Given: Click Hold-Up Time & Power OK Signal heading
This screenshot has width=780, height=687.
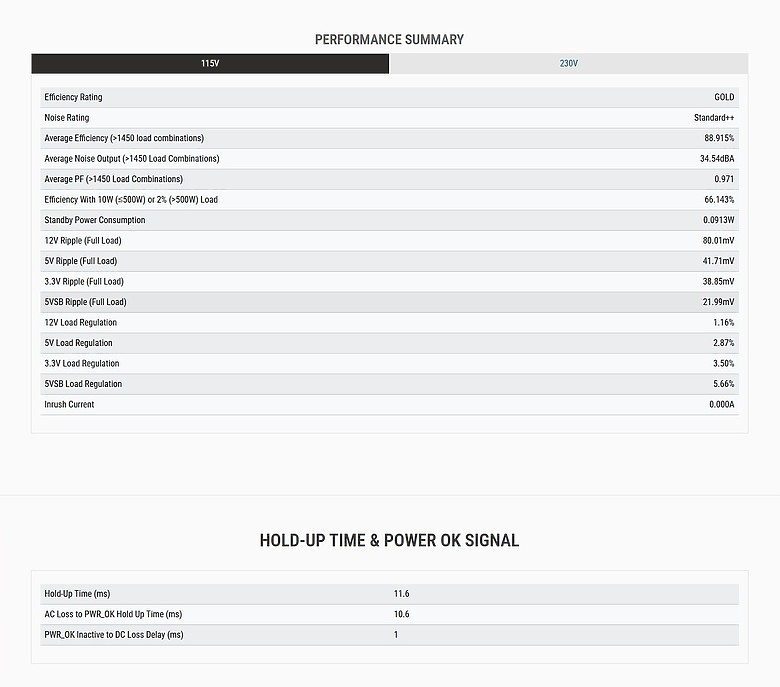Looking at the screenshot, I should (x=390, y=540).
